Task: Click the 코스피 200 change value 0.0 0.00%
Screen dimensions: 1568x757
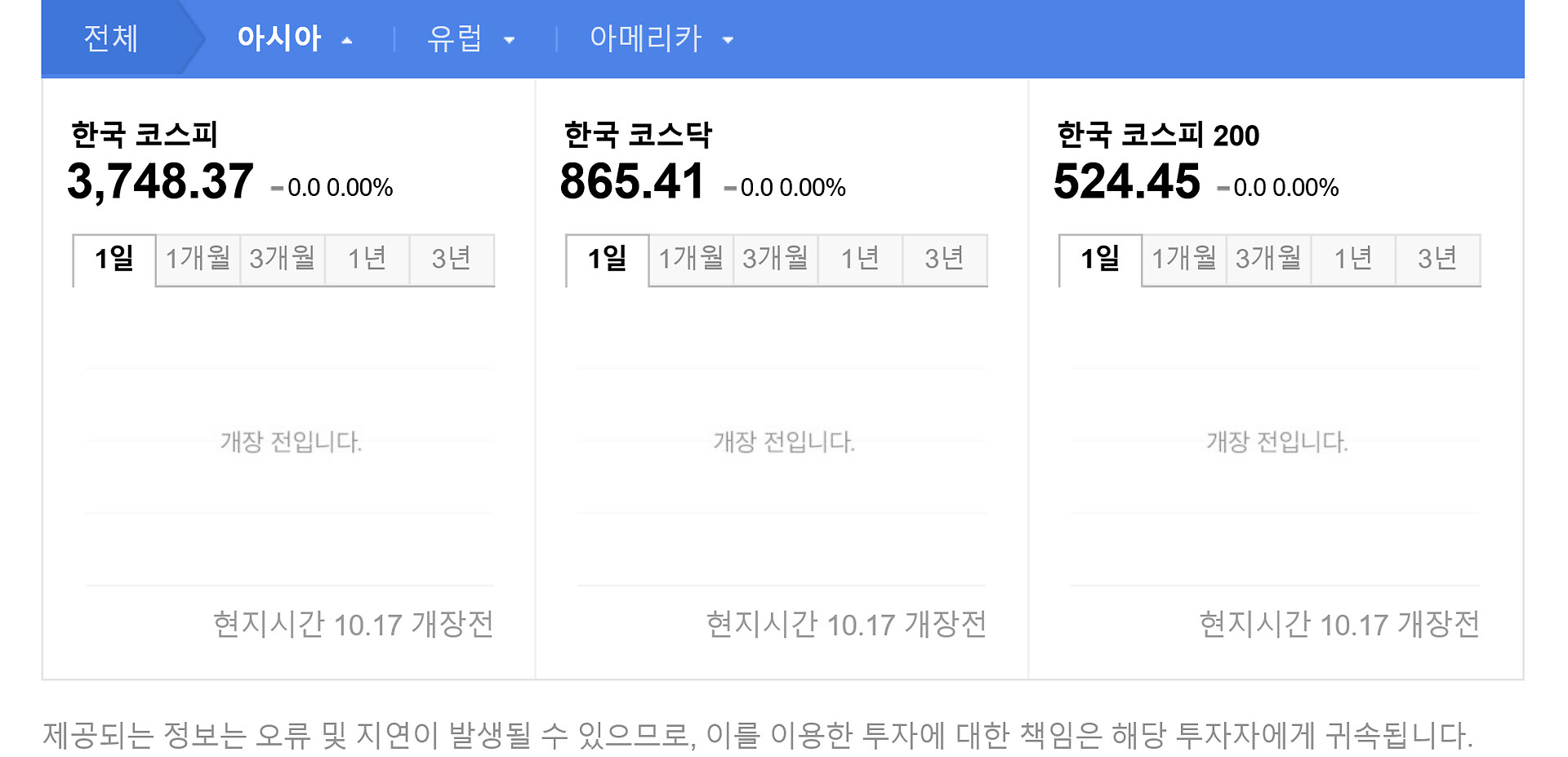Action: [1286, 188]
